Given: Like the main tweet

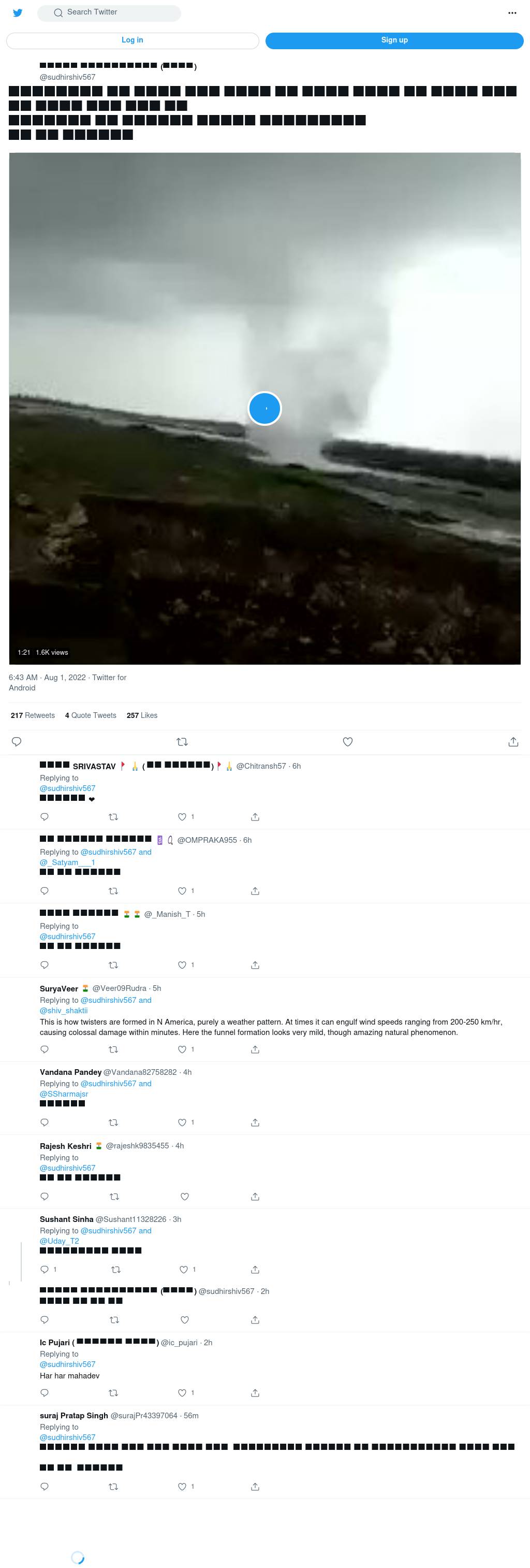Looking at the screenshot, I should (347, 741).
